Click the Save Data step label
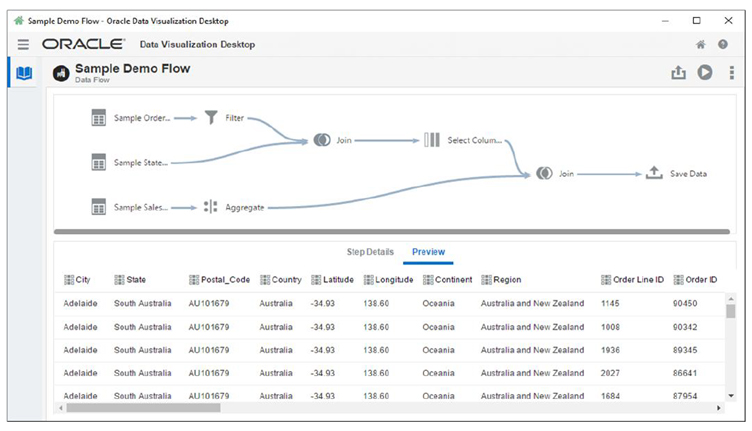The height and width of the screenshot is (431, 752). click(x=688, y=174)
